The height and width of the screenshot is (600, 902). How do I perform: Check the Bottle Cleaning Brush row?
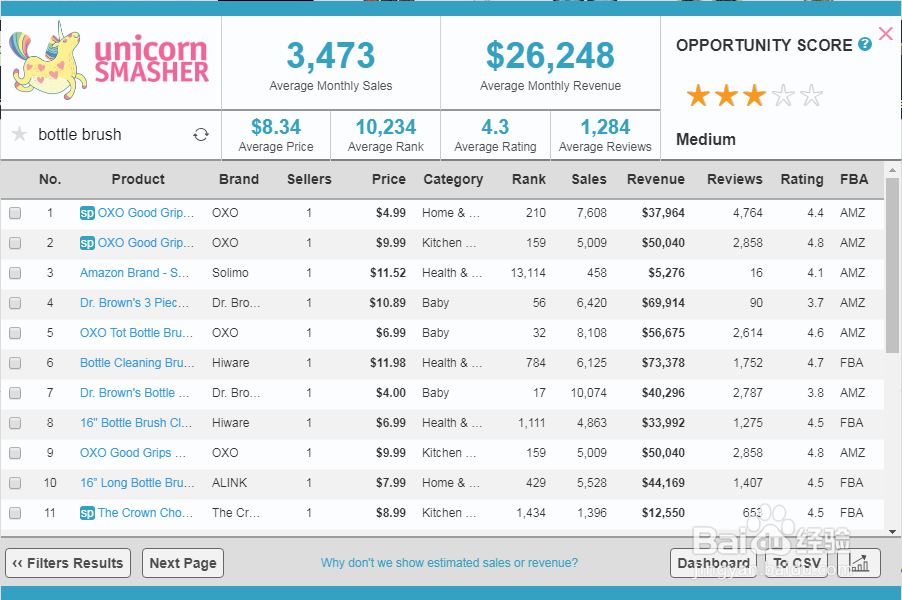click(x=15, y=363)
